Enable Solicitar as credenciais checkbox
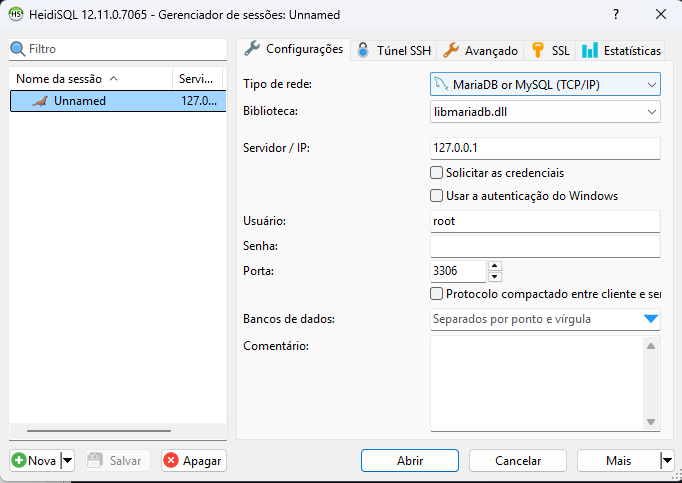The image size is (682, 483). 436,172
